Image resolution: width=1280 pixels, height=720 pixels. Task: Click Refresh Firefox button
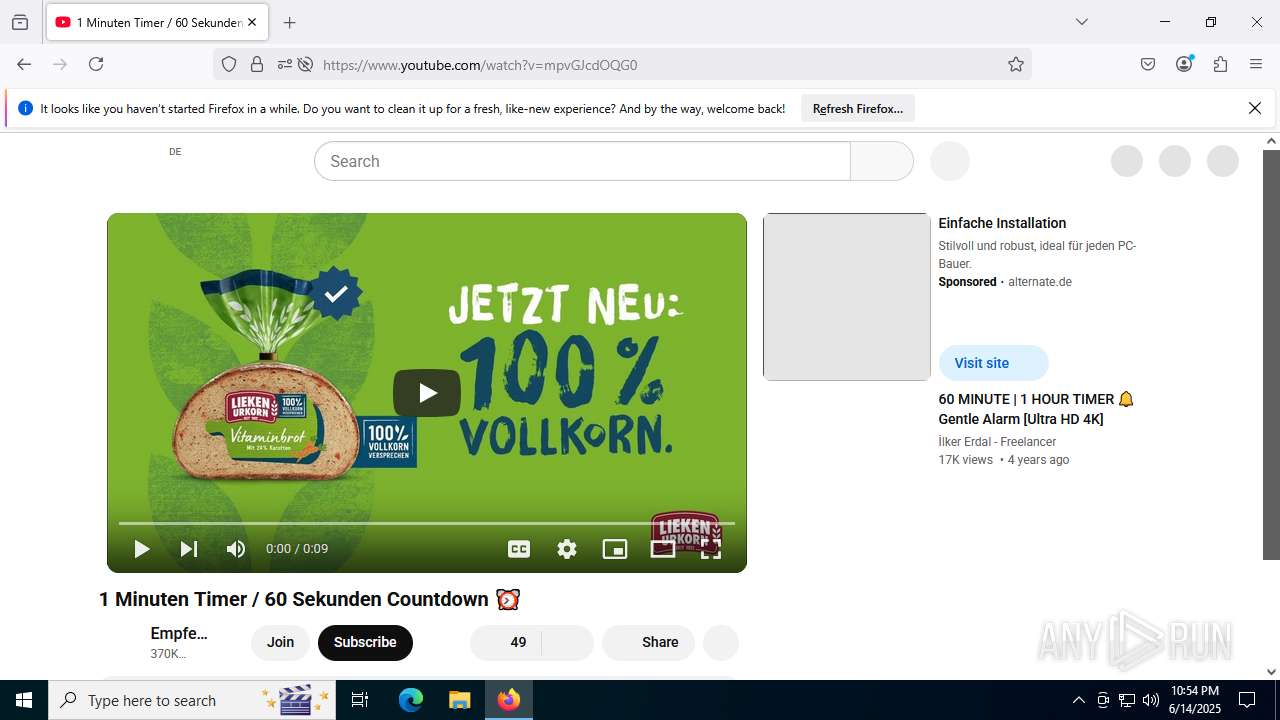[858, 109]
